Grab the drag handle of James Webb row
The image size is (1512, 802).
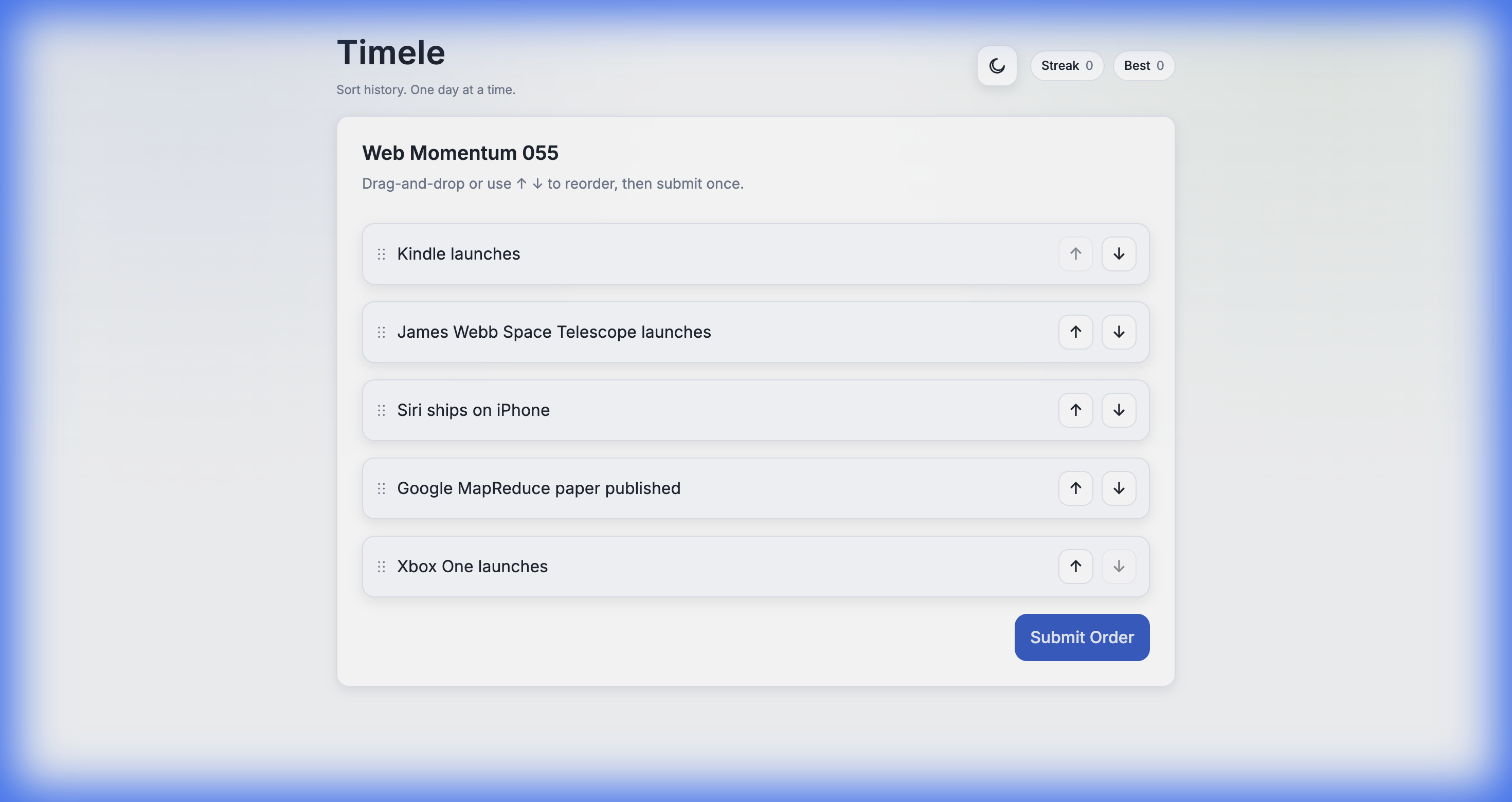point(382,332)
